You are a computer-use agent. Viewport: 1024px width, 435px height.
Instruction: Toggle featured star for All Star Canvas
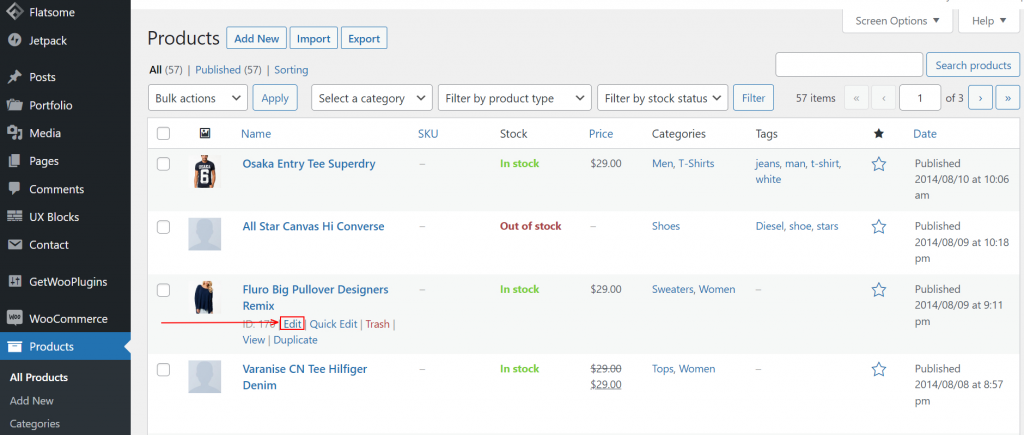point(879,227)
